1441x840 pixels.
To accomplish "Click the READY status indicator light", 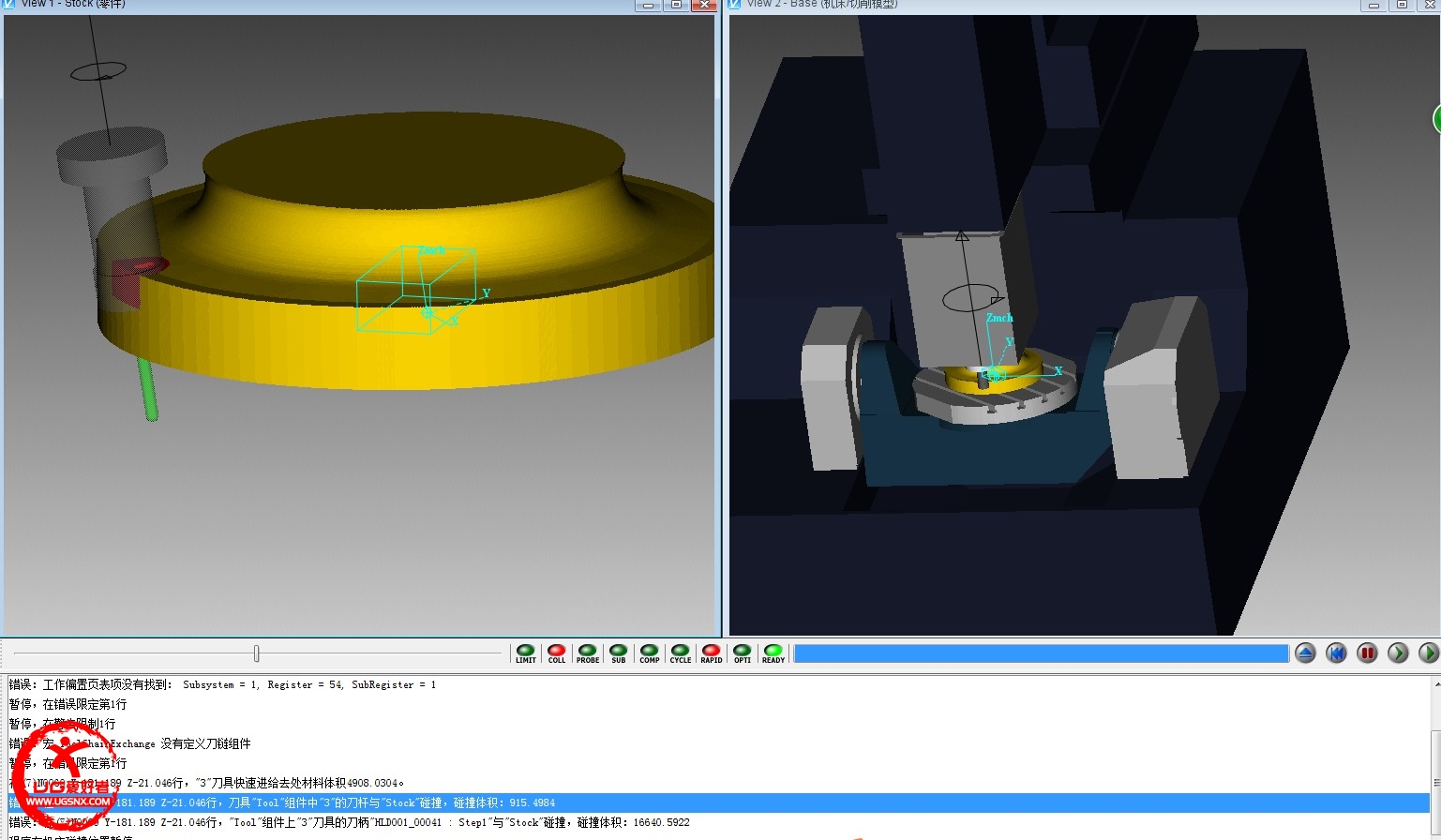I will 773,651.
